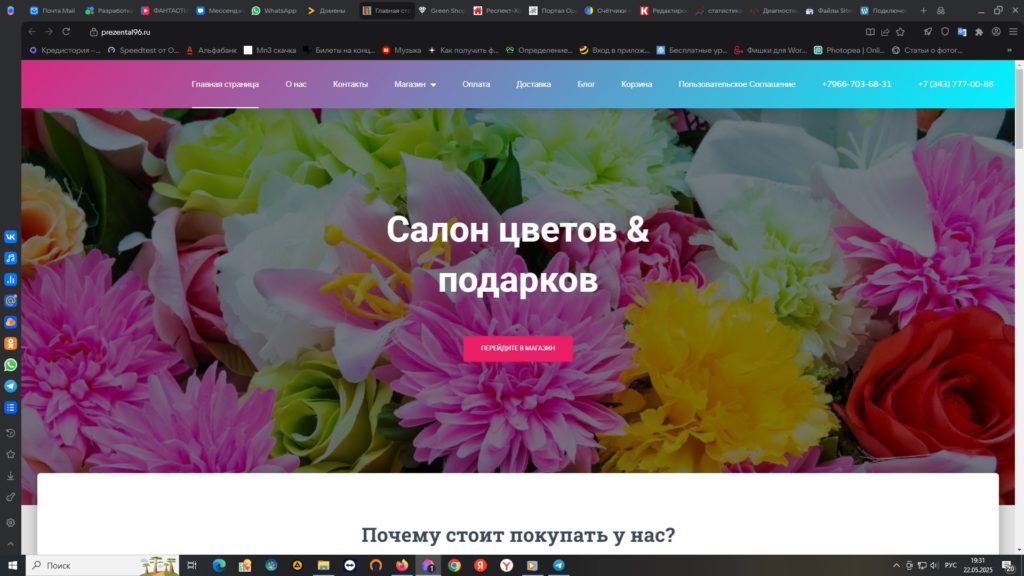The height and width of the screenshot is (576, 1024).
Task: Open Google Chrome from taskbar
Action: (x=454, y=566)
